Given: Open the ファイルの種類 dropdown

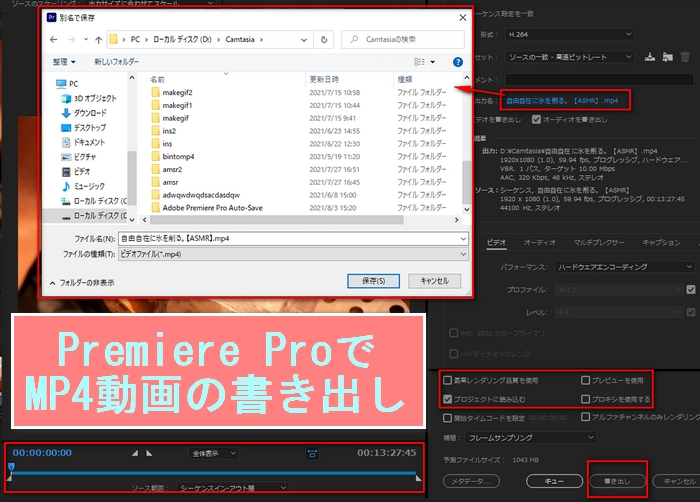Looking at the screenshot, I should pyautogui.click(x=293, y=254).
